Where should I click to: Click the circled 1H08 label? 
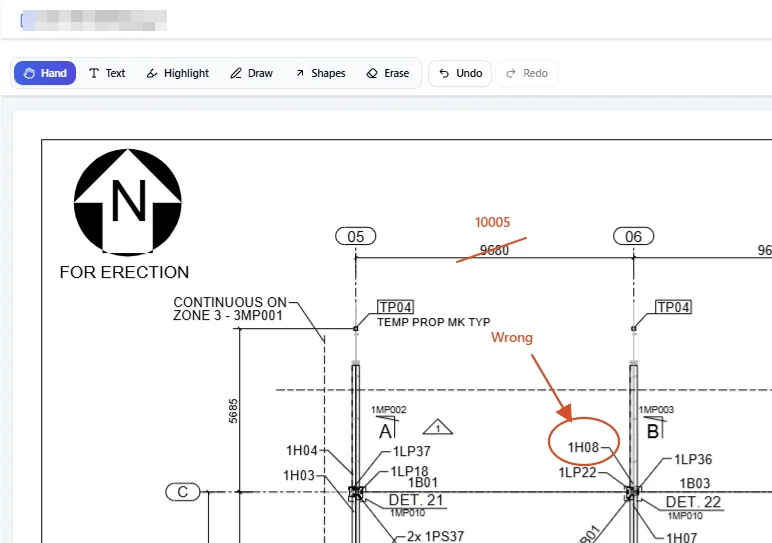coord(583,447)
